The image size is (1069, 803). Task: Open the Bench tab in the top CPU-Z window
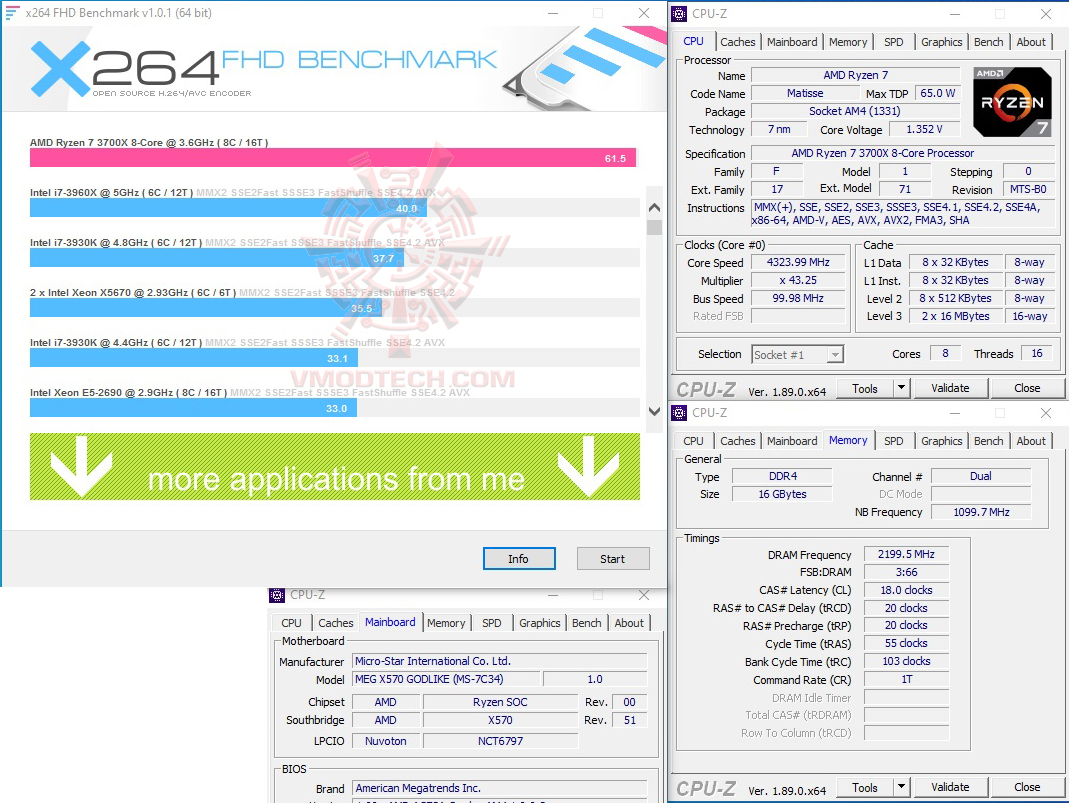click(988, 42)
